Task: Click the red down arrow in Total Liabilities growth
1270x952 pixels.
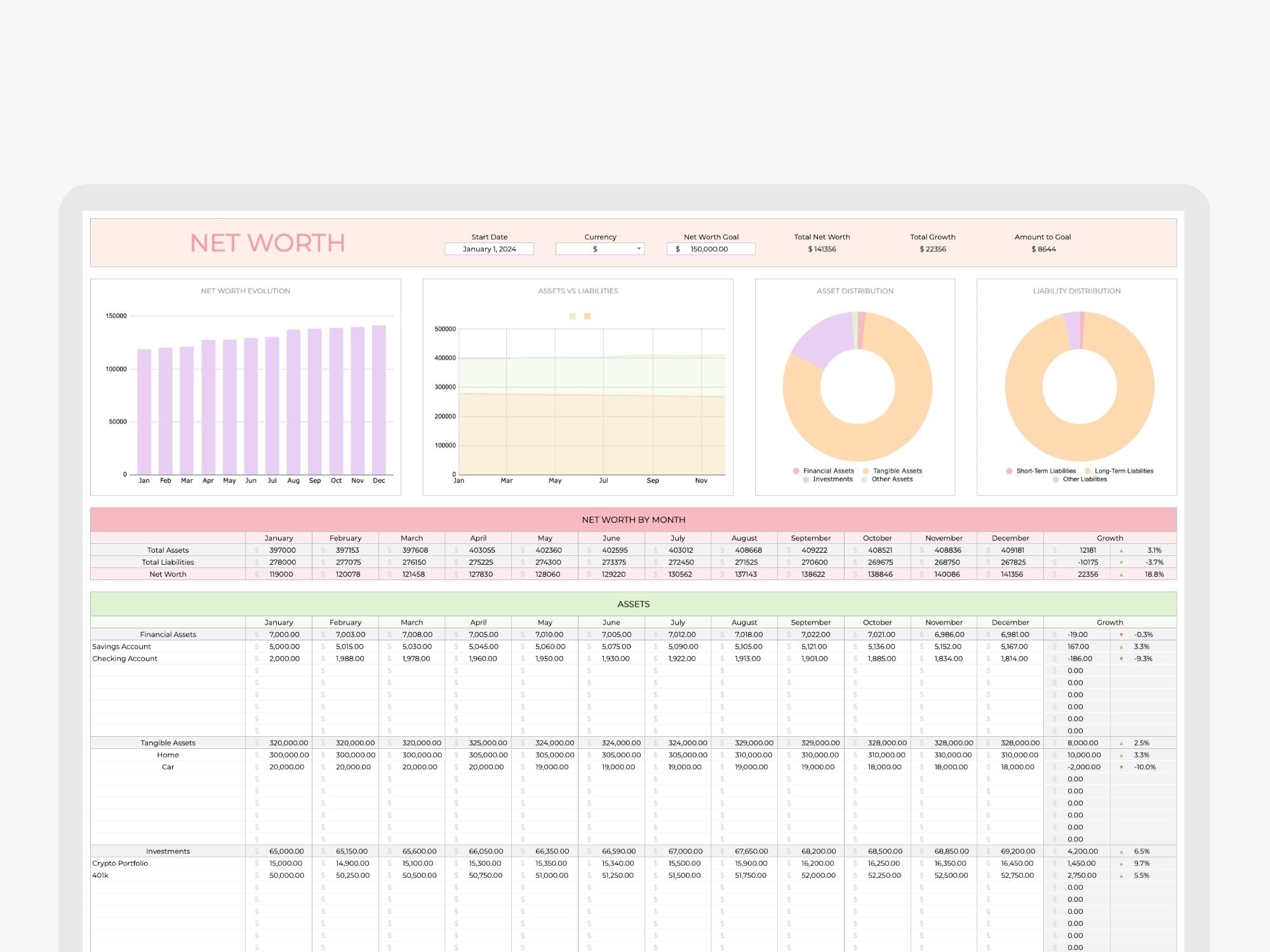Action: (x=1121, y=562)
